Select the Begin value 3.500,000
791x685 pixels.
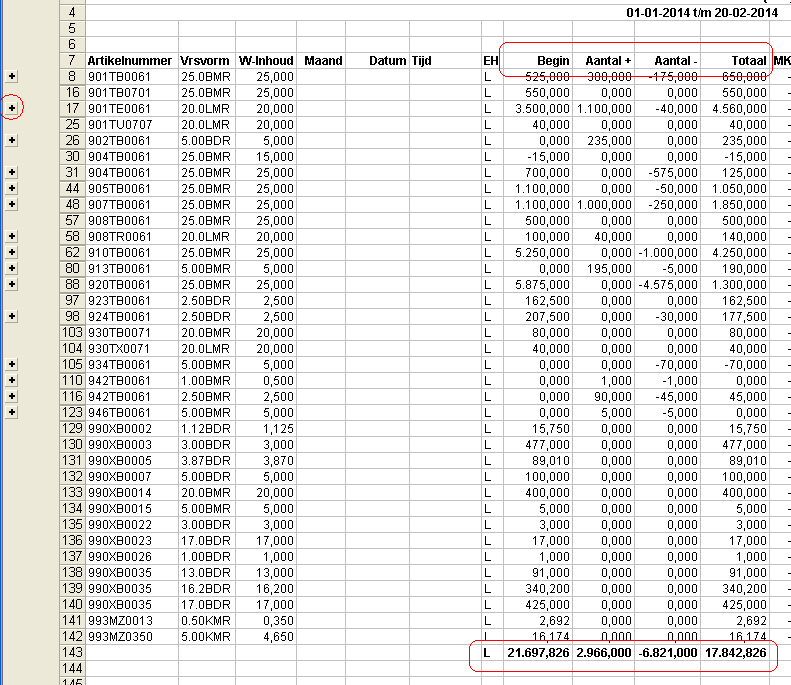[538, 108]
